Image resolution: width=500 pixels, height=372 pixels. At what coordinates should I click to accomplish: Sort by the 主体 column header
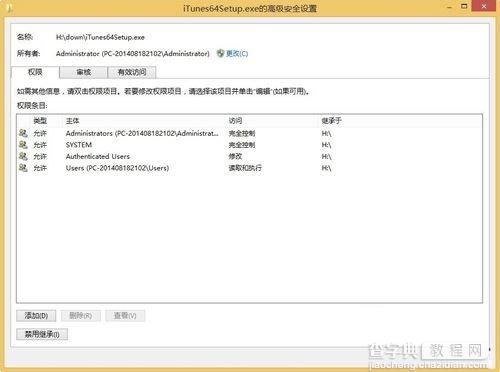pos(72,121)
